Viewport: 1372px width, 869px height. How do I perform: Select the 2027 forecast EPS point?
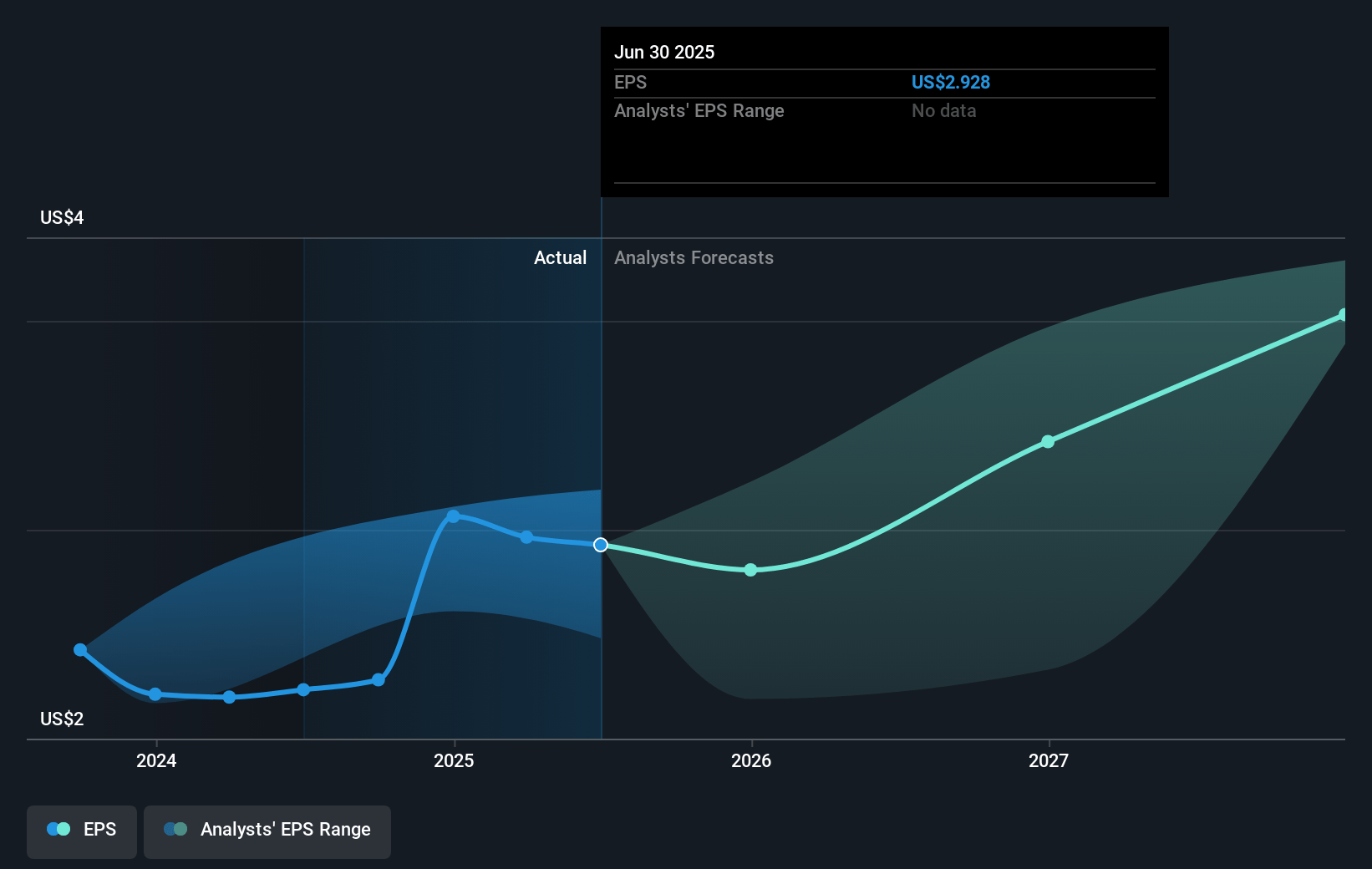(1048, 441)
